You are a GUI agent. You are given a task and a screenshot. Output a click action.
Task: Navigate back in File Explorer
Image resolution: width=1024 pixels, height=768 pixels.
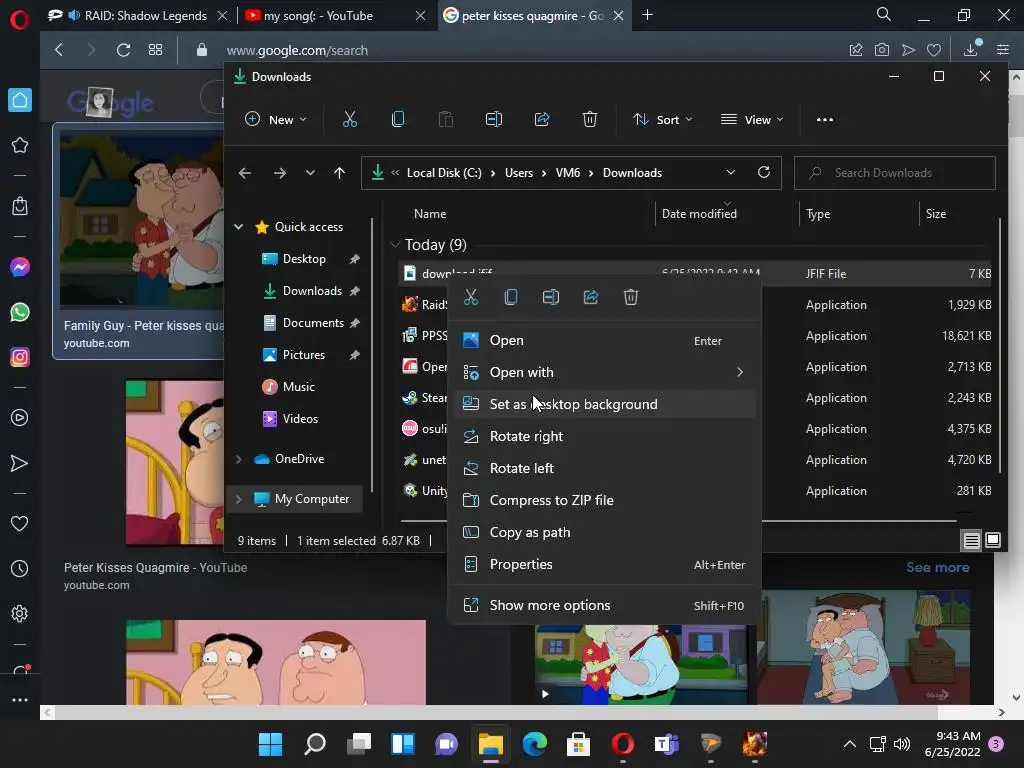[x=245, y=173]
